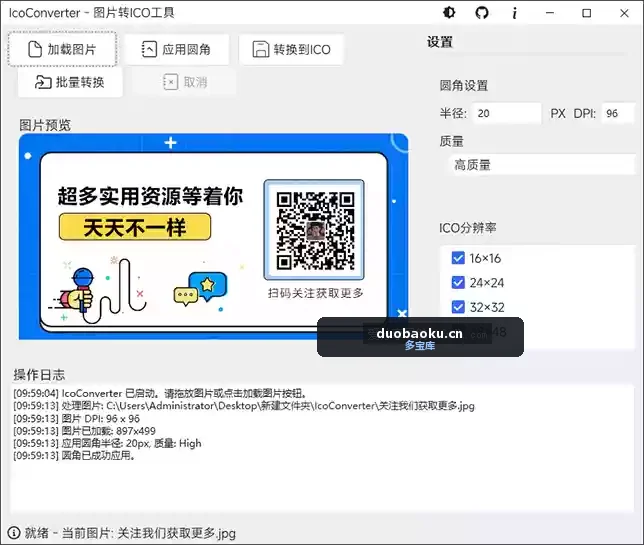Uncheck the 16×16 resolution checkbox
Viewport: 644px width, 545px height.
point(458,258)
